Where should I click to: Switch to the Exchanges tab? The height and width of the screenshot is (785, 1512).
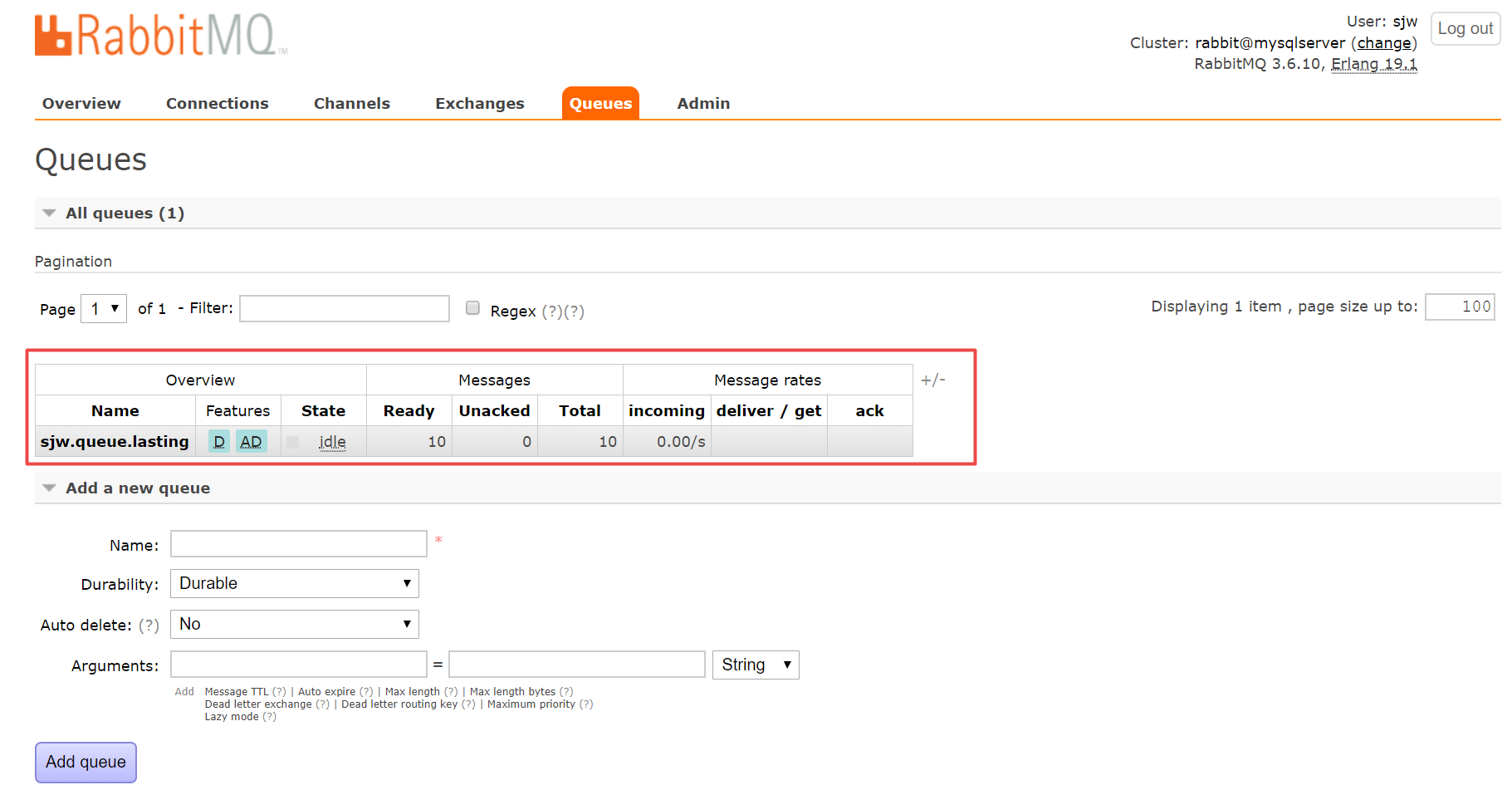point(479,104)
